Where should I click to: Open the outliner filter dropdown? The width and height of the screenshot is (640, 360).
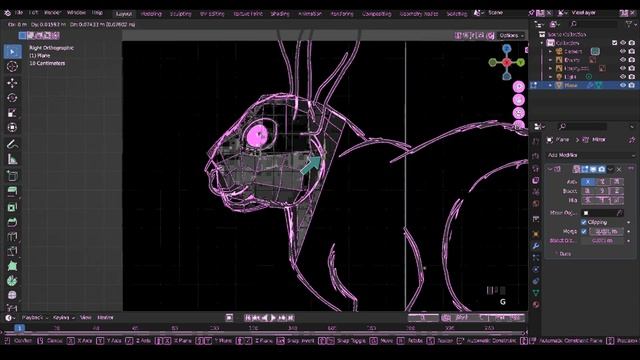[630, 24]
